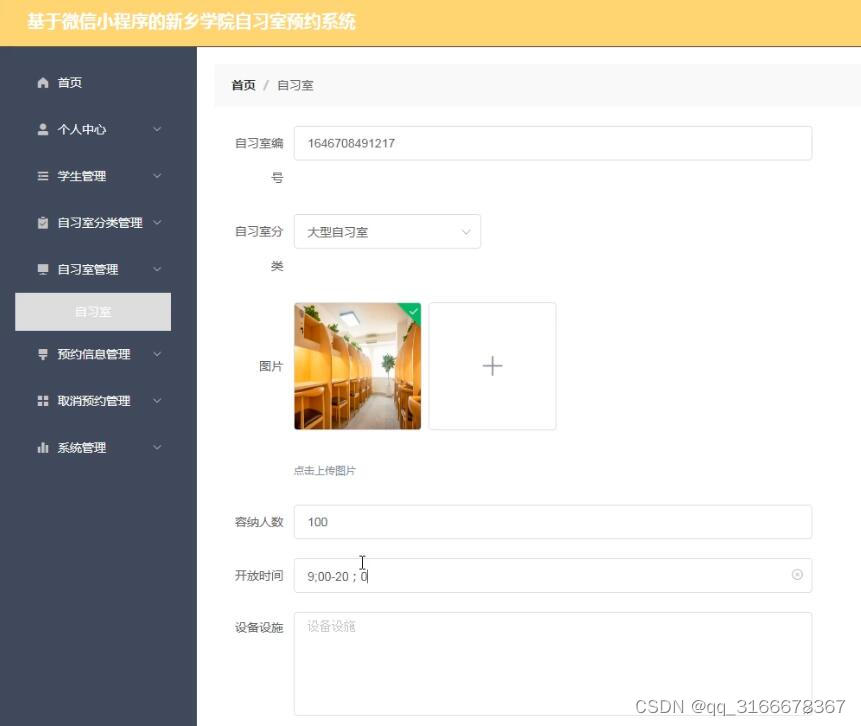Select the monitor icon for 自习室管理
The width and height of the screenshot is (861, 726).
(42, 269)
